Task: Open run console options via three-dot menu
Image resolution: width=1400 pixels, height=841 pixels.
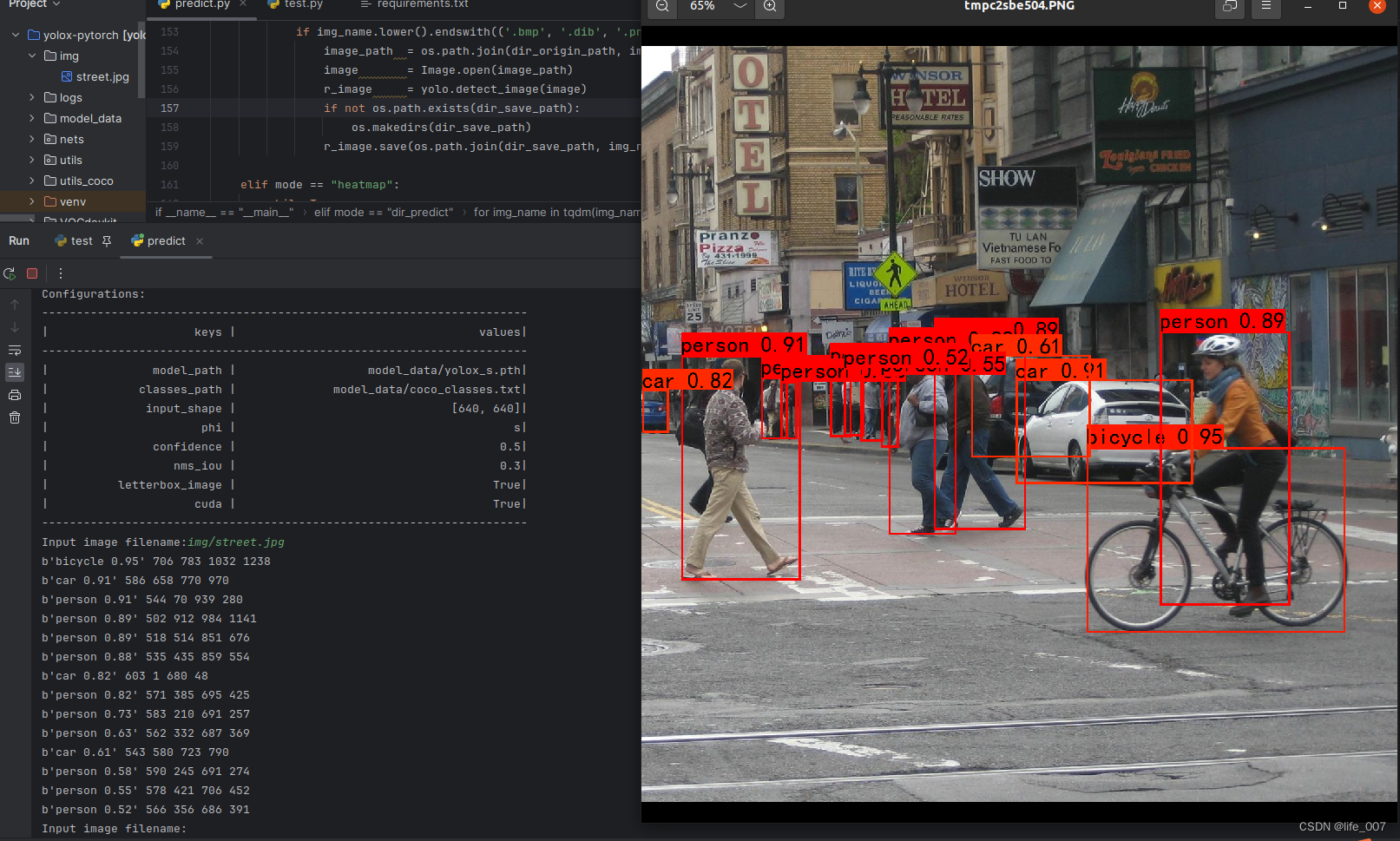Action: 60,273
